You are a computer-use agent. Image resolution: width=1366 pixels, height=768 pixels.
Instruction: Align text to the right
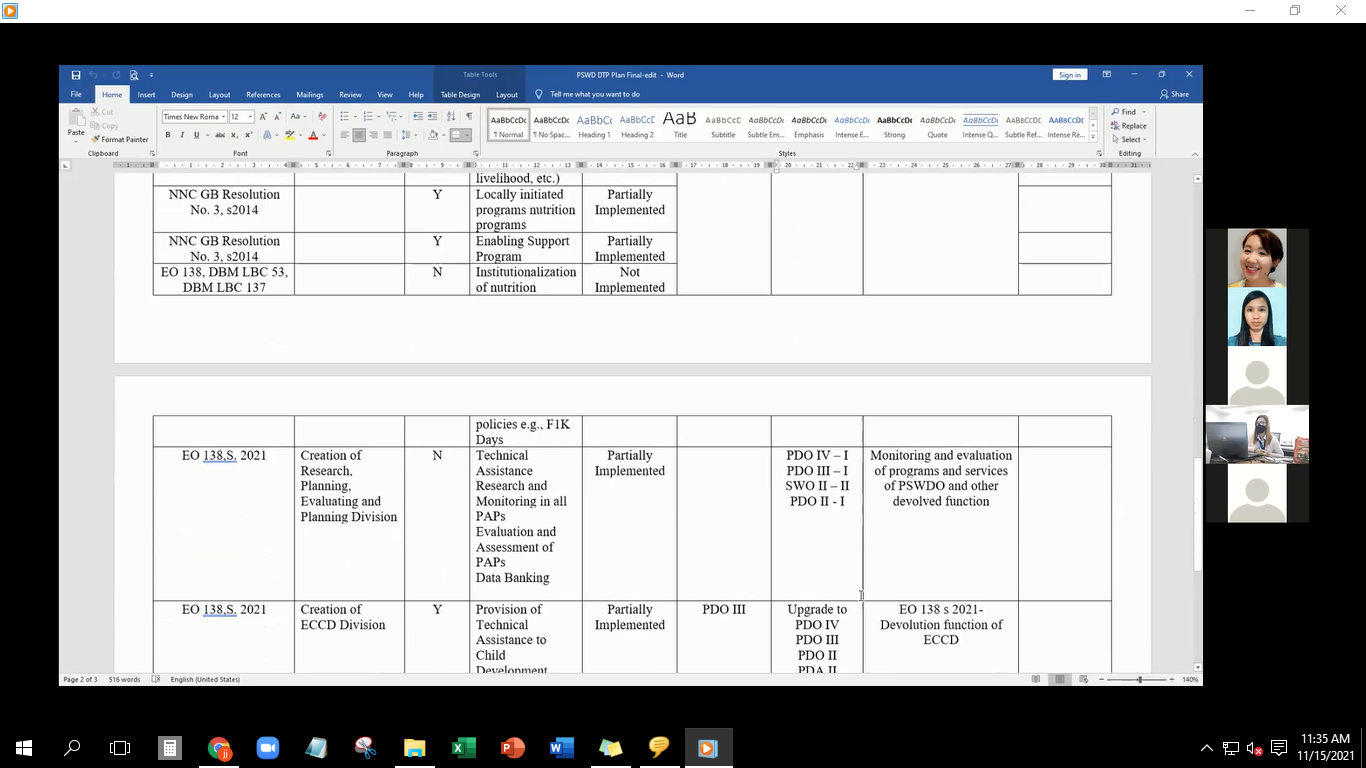point(373,135)
